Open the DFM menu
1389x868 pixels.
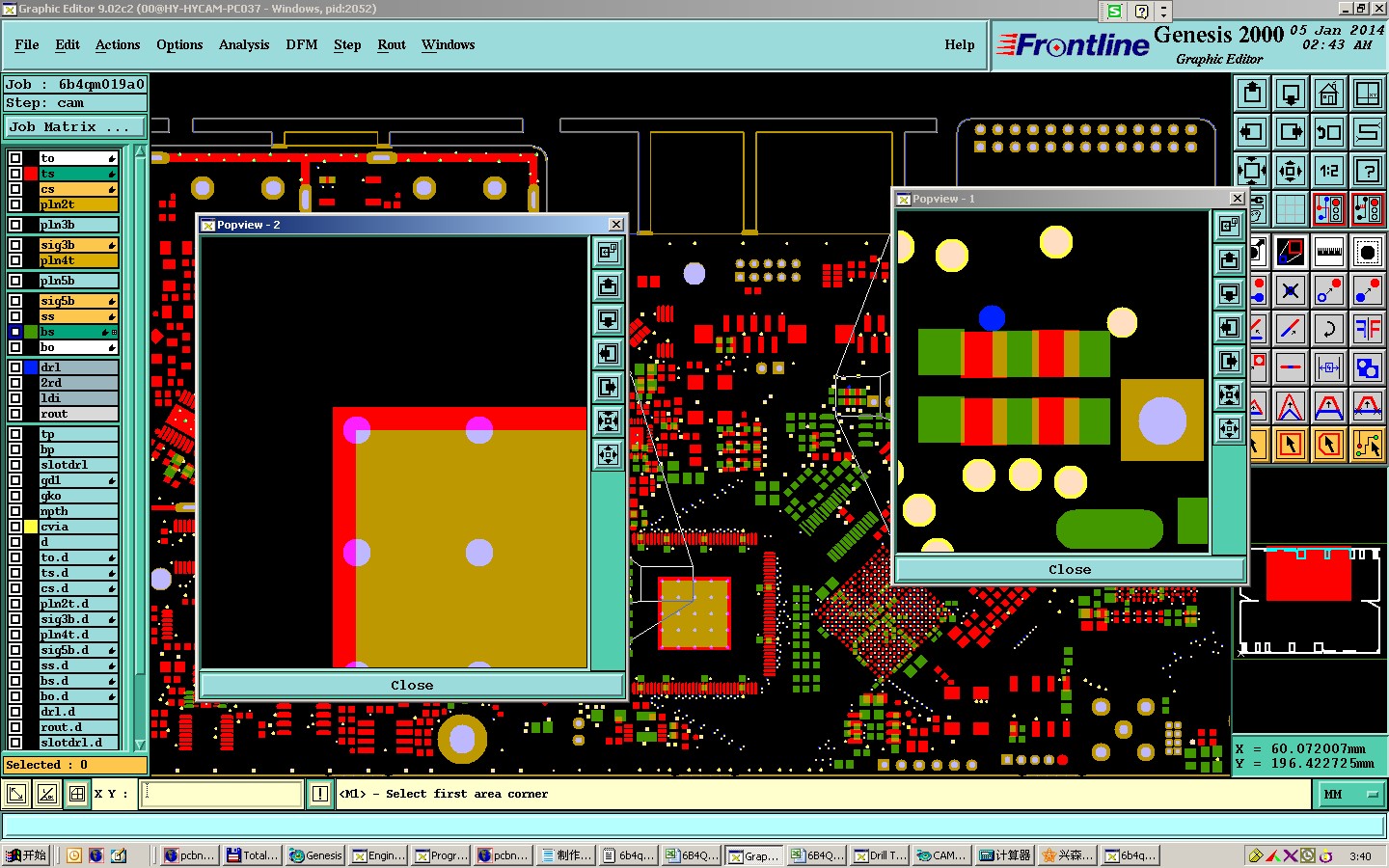pos(302,44)
